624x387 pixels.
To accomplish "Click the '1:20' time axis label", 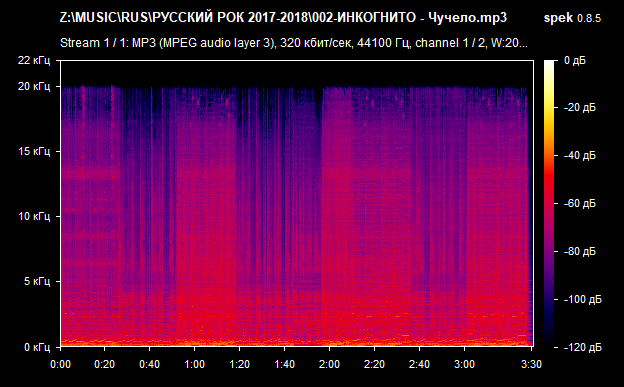I will point(240,364).
